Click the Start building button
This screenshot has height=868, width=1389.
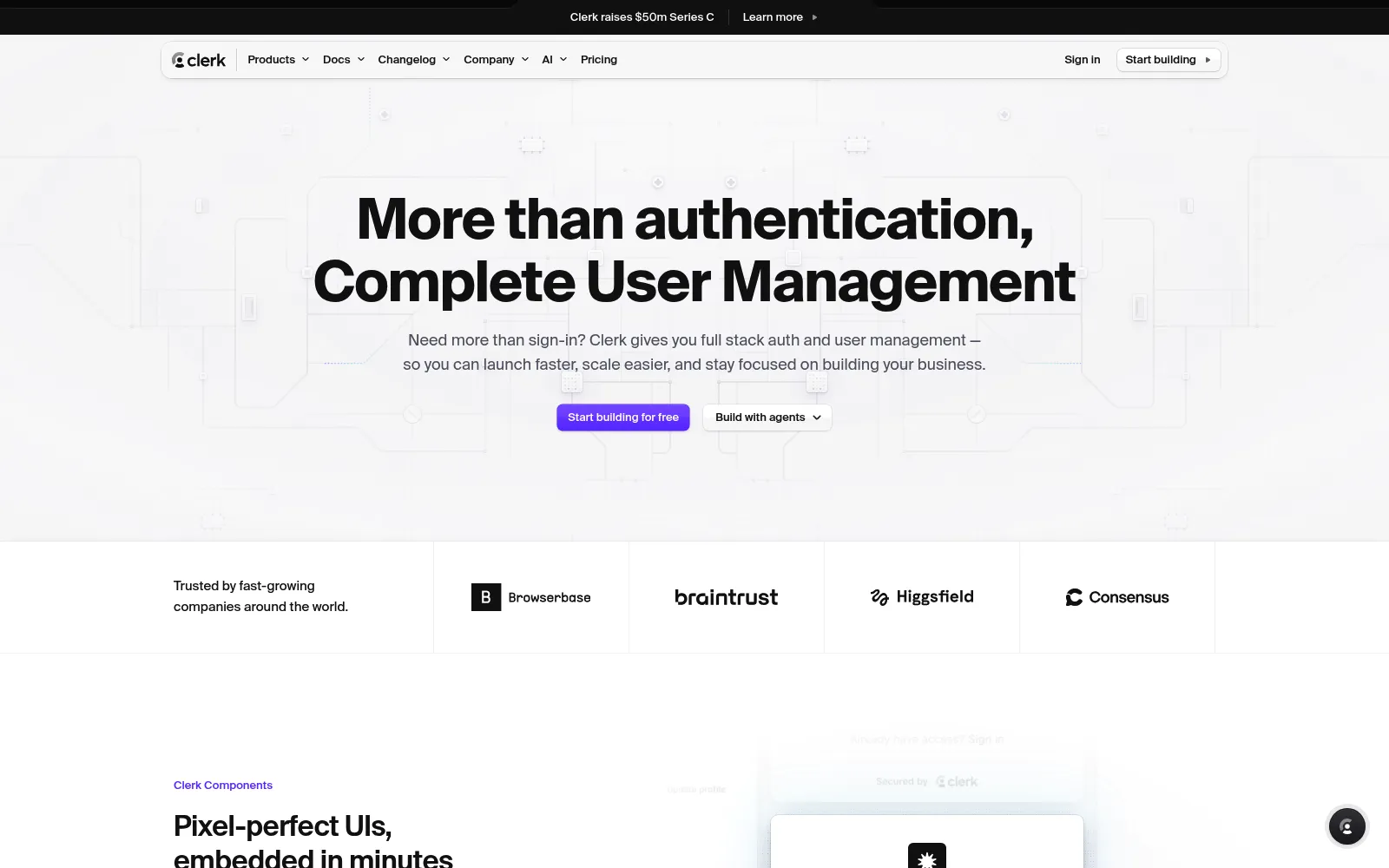click(1168, 60)
